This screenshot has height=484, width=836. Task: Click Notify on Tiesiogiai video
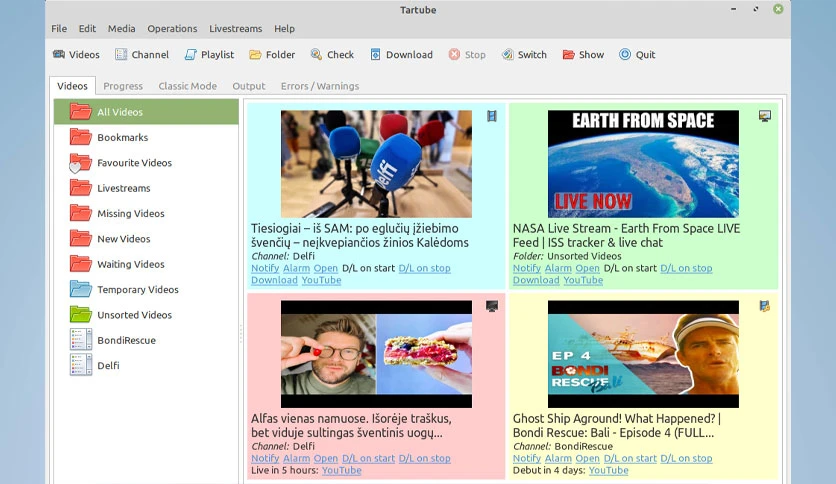point(265,268)
